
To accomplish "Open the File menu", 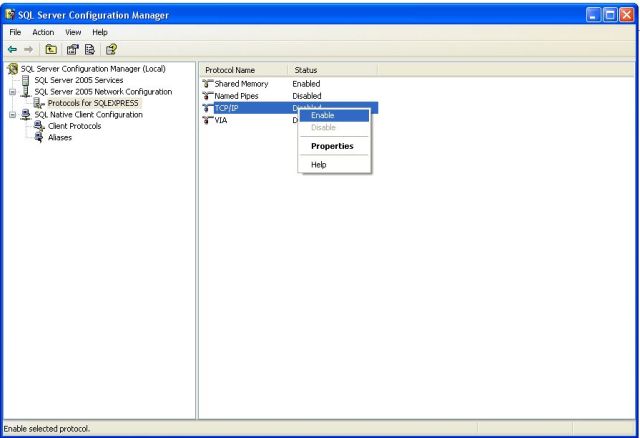I will click(15, 32).
